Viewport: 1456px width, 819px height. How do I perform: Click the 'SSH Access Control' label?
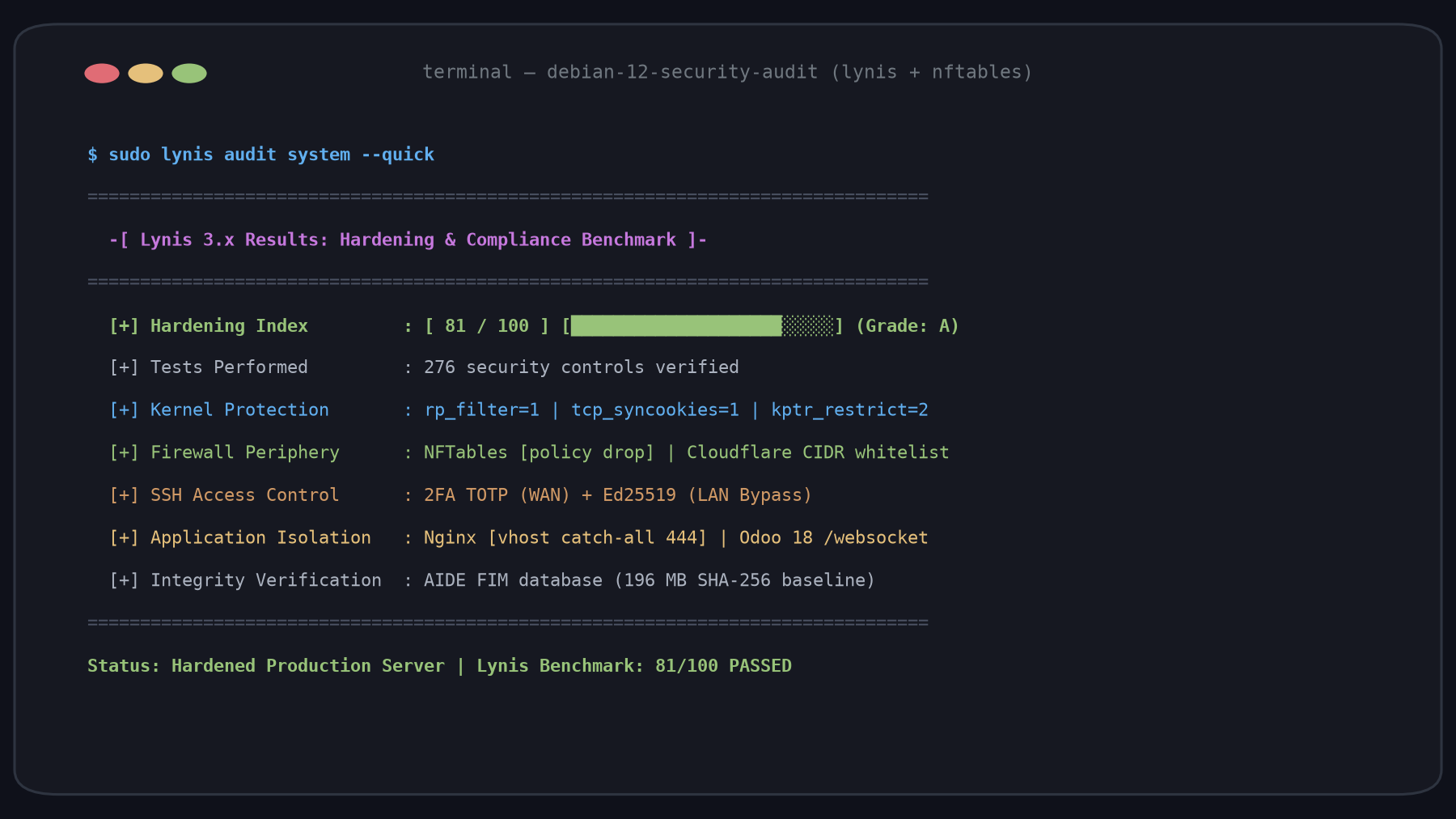point(245,495)
